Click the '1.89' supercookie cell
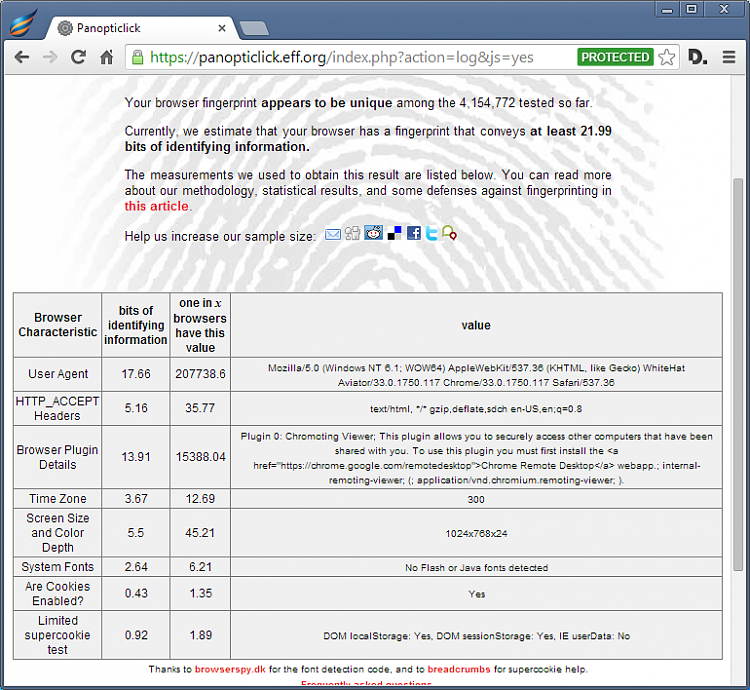The height and width of the screenshot is (690, 750). tap(200, 635)
